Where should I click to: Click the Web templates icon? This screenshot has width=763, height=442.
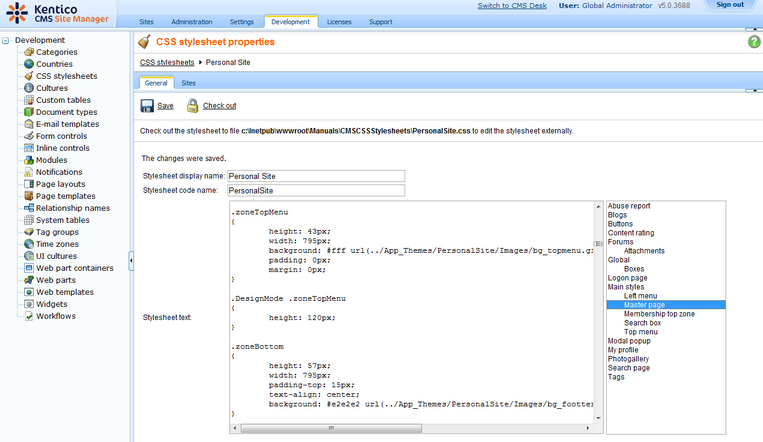coord(29,292)
